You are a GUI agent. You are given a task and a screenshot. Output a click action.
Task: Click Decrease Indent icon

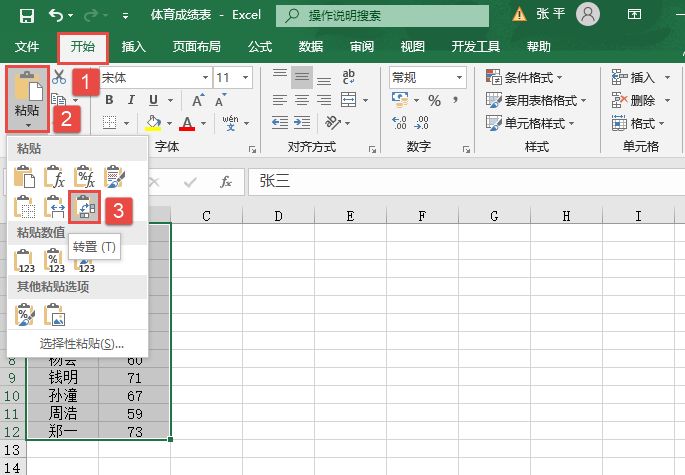pyautogui.click(x=280, y=123)
